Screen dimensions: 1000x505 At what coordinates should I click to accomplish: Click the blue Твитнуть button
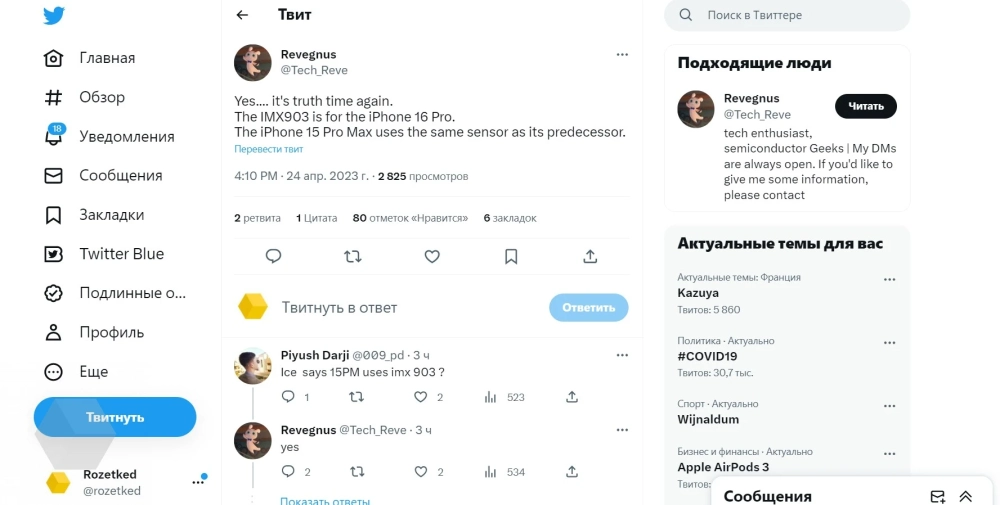coord(115,417)
